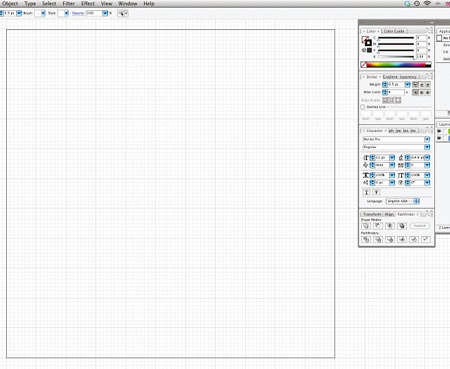Open the tracking dropdown
Screen dimensions: 450x369
(427, 165)
